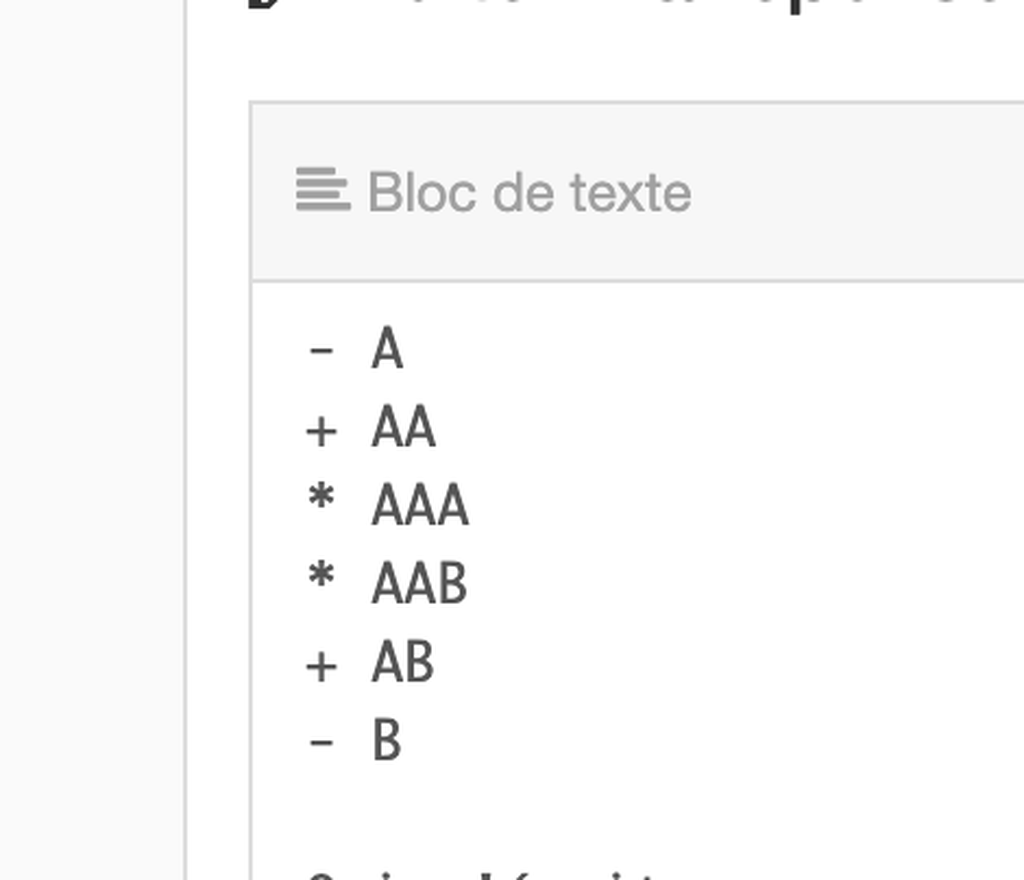Place cursor on the single "B" line
The image size is (1024, 880).
pos(387,740)
